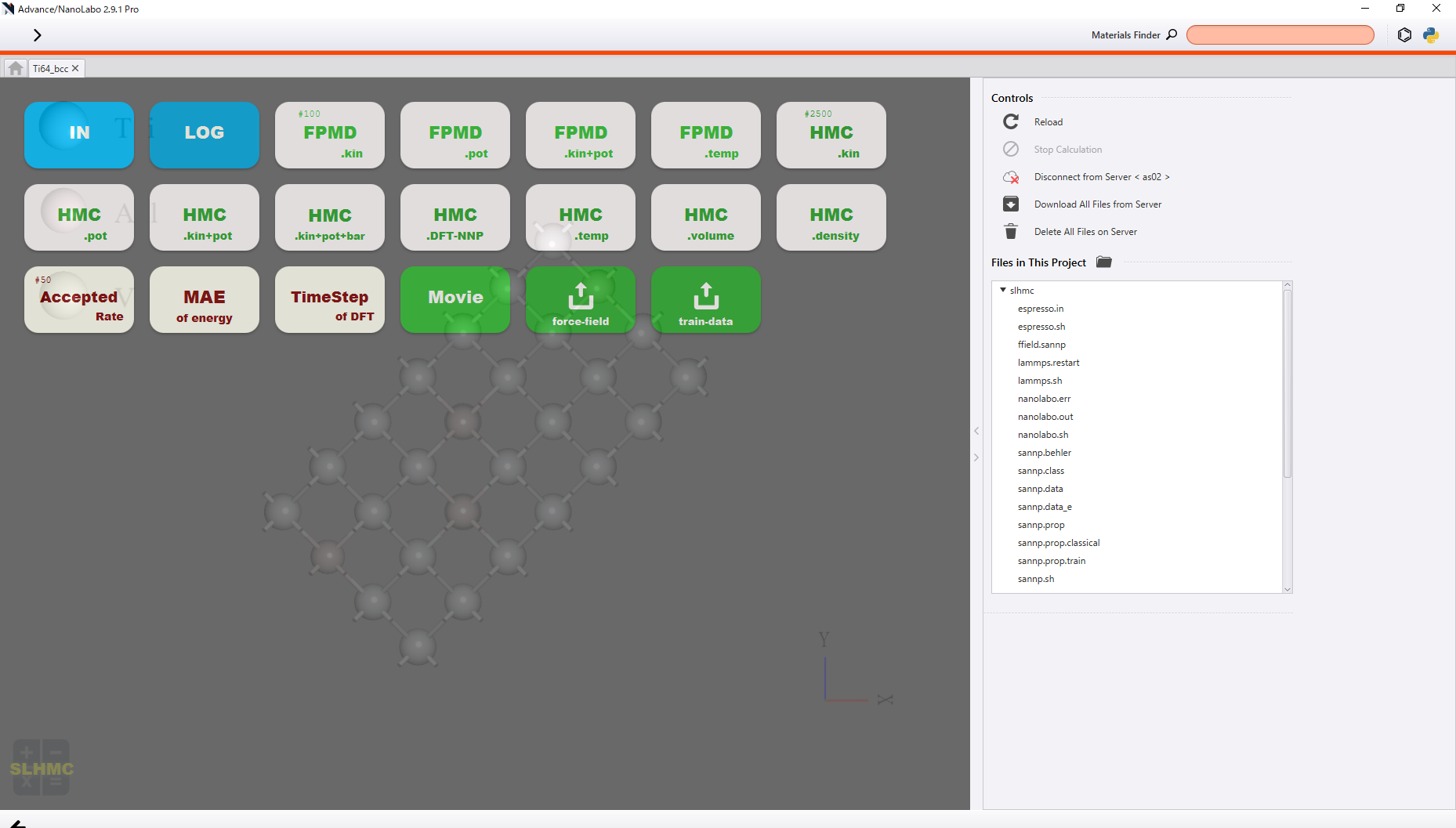Expand the left menu with chevron arrow
This screenshot has width=1456, height=828.
(37, 35)
